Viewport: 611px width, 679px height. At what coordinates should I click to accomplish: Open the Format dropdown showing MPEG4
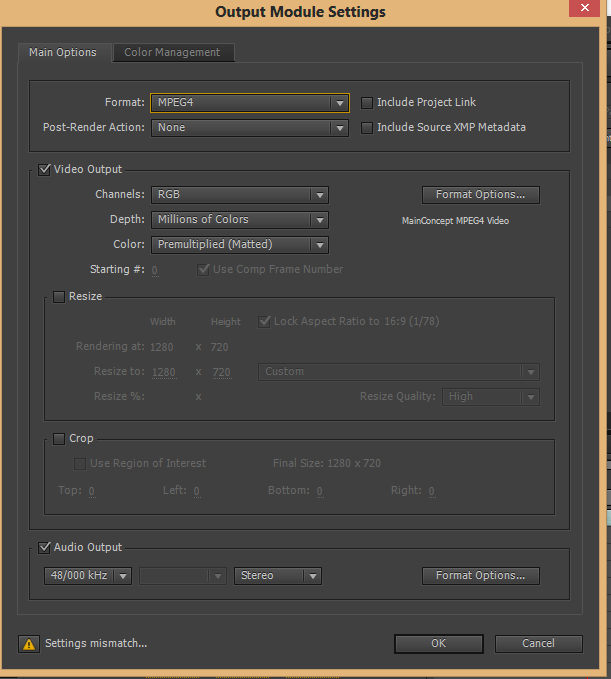tap(250, 103)
